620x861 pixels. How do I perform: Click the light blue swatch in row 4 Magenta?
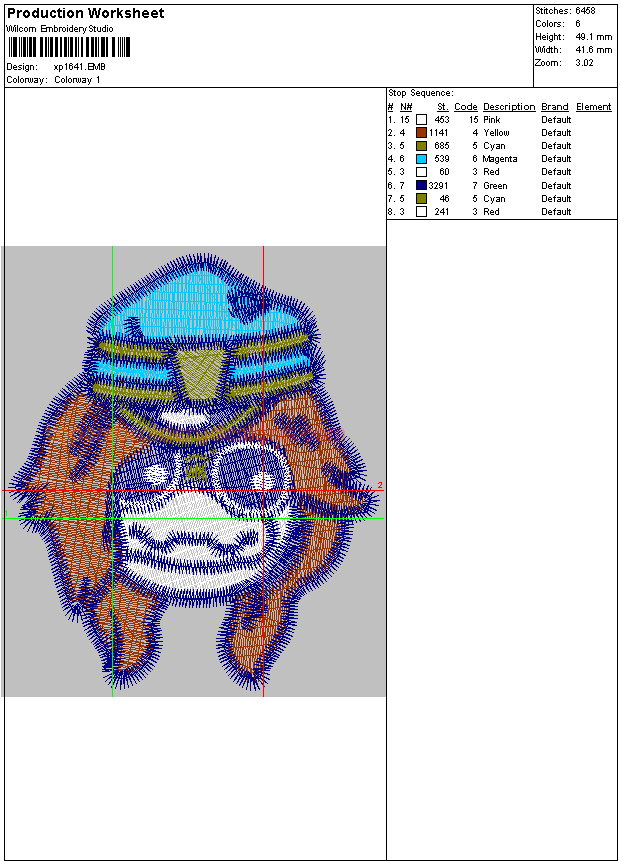(421, 159)
